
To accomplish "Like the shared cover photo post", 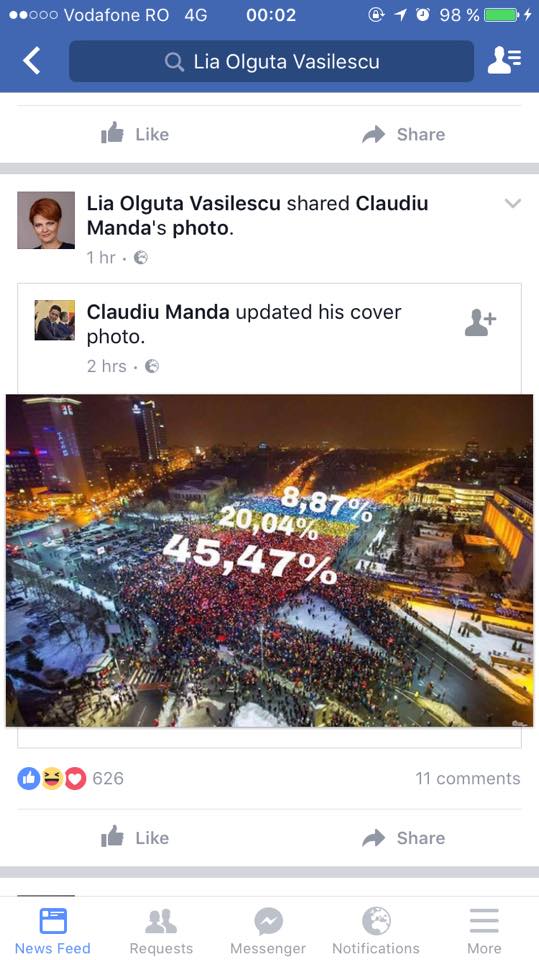I will point(135,838).
